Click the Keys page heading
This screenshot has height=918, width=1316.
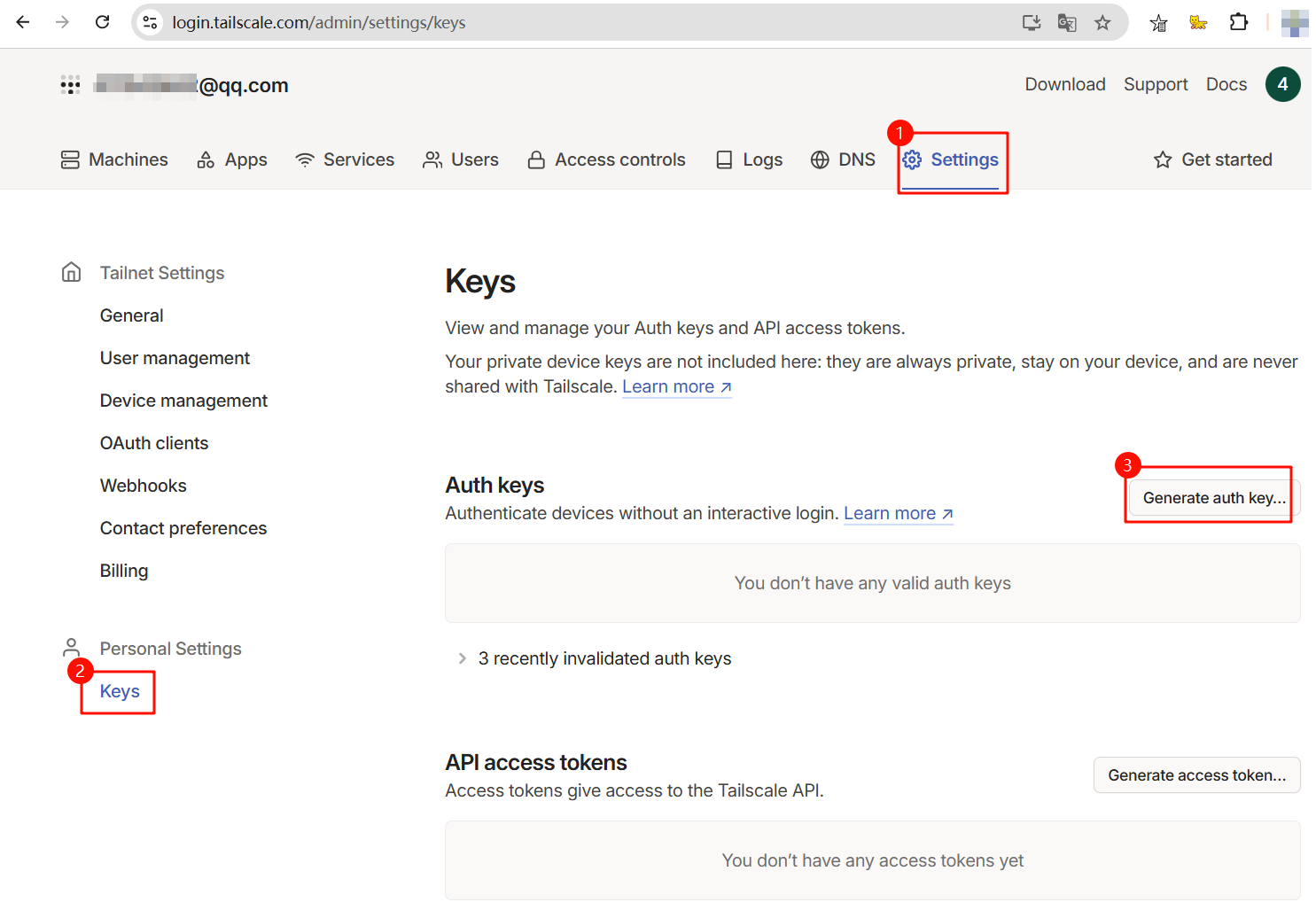coord(480,282)
